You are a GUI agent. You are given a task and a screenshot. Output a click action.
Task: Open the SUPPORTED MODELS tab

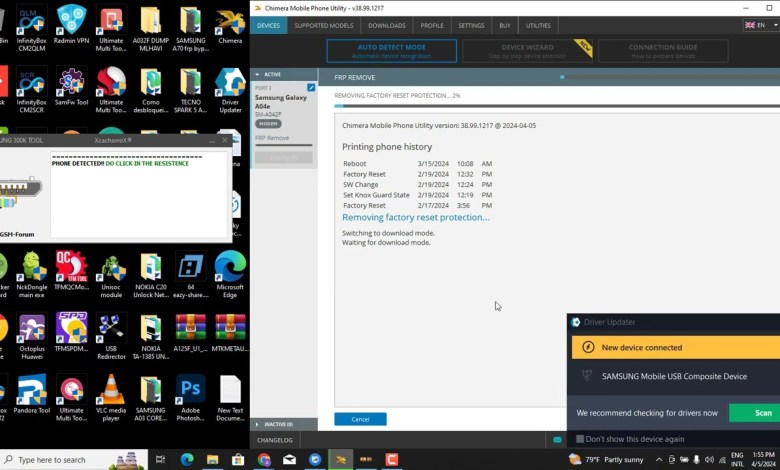(x=324, y=25)
